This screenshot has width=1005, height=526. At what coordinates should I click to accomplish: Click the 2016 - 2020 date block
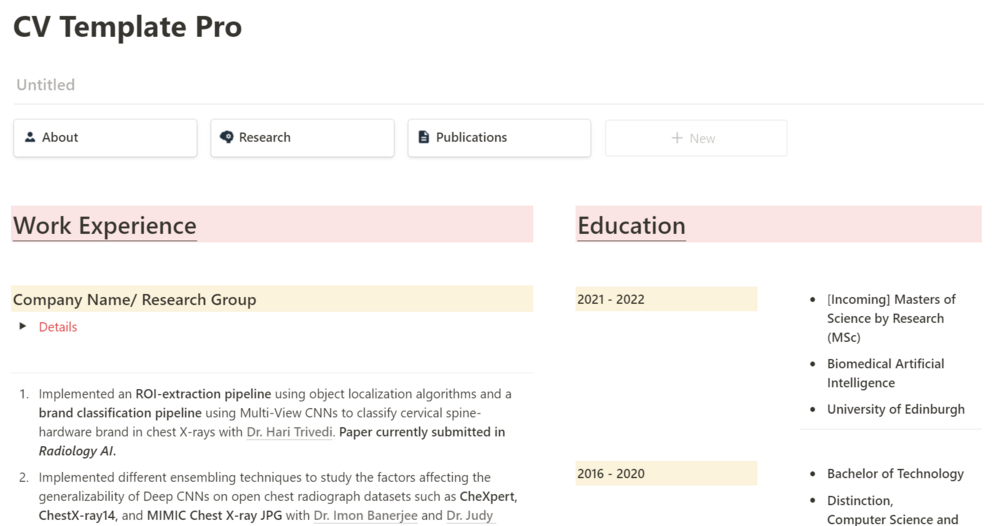click(x=611, y=474)
